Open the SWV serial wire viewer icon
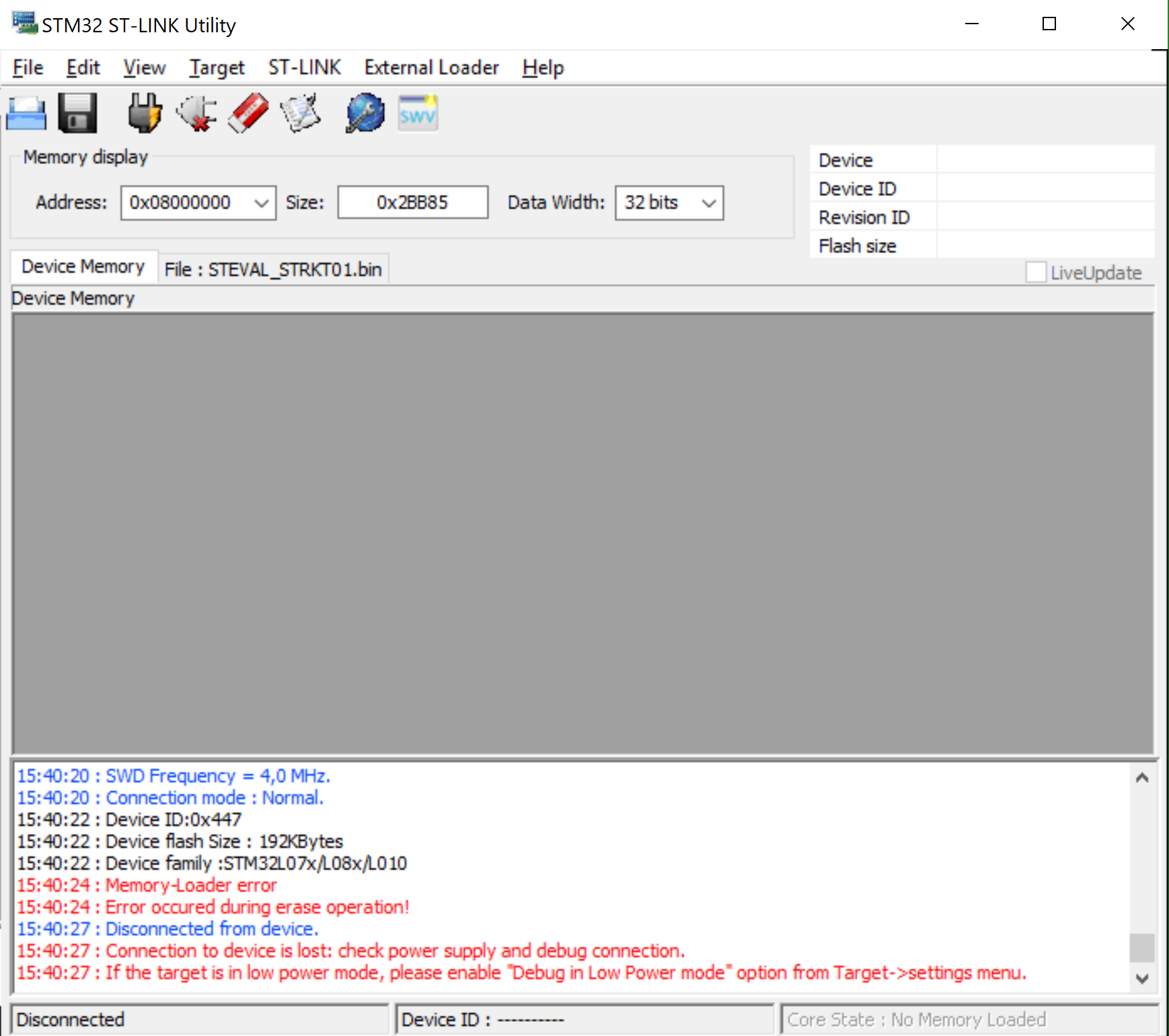This screenshot has width=1169, height=1036. point(418,113)
